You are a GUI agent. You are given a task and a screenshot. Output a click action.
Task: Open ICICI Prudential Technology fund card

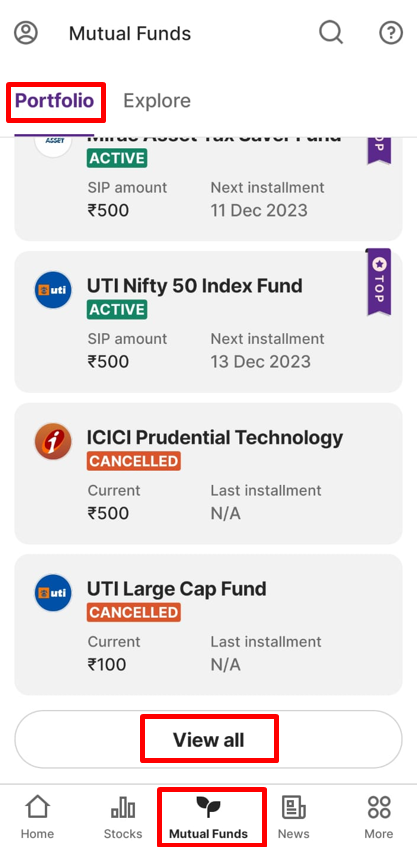click(208, 473)
